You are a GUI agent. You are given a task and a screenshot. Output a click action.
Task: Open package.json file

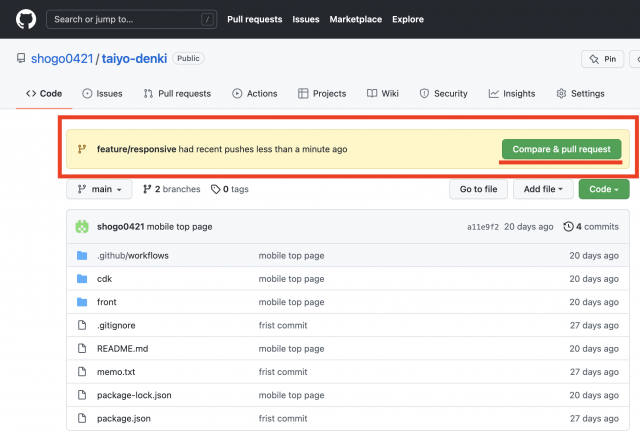[124, 418]
